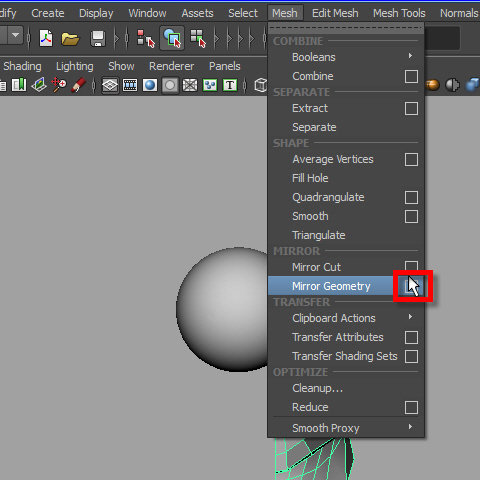Click the gray sphere in viewport

[x=223, y=309]
